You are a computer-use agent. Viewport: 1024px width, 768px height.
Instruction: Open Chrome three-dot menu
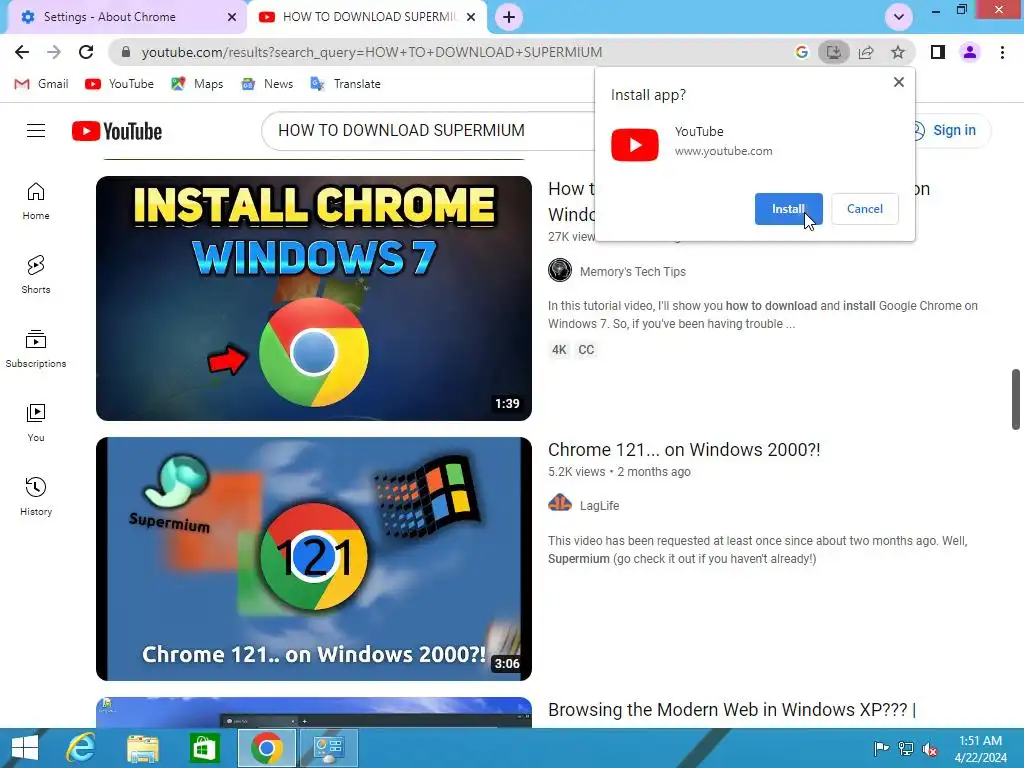pyautogui.click(x=1002, y=52)
